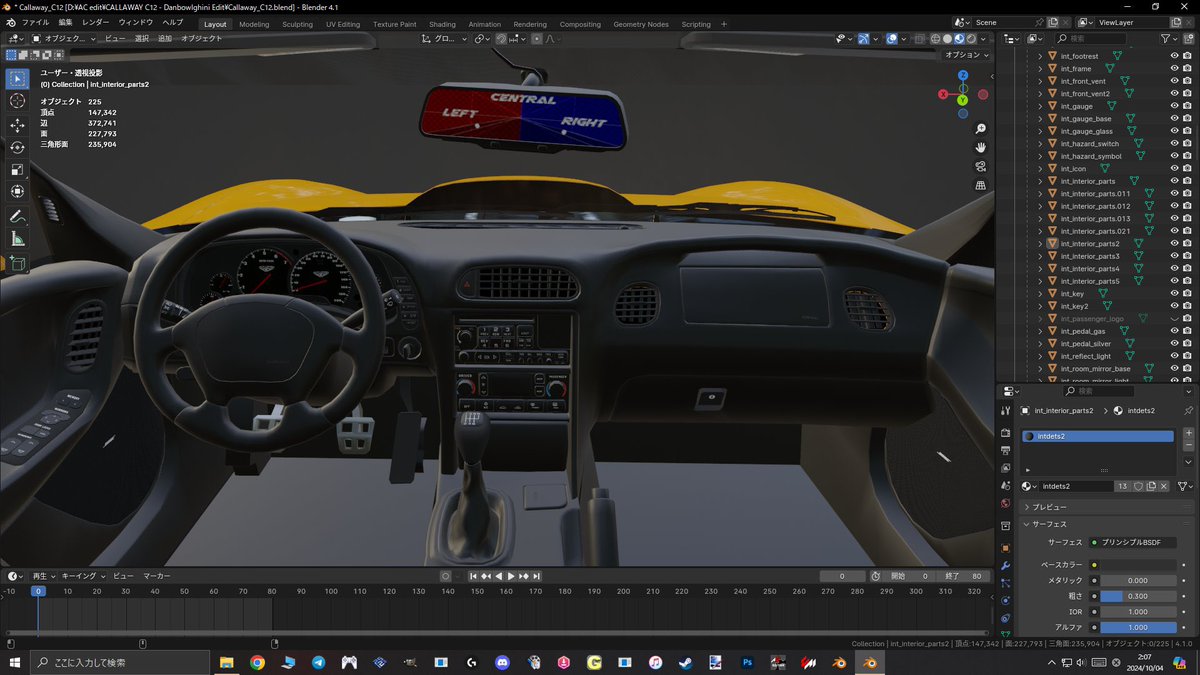Add a material slot with plus button
Viewport: 1200px width, 675px height.
point(1188,434)
